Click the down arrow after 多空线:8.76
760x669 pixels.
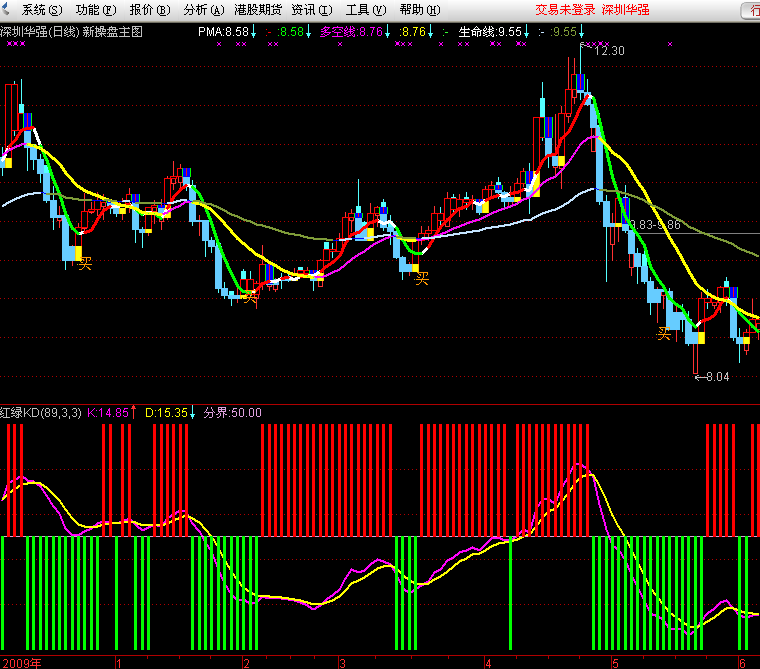click(x=389, y=32)
